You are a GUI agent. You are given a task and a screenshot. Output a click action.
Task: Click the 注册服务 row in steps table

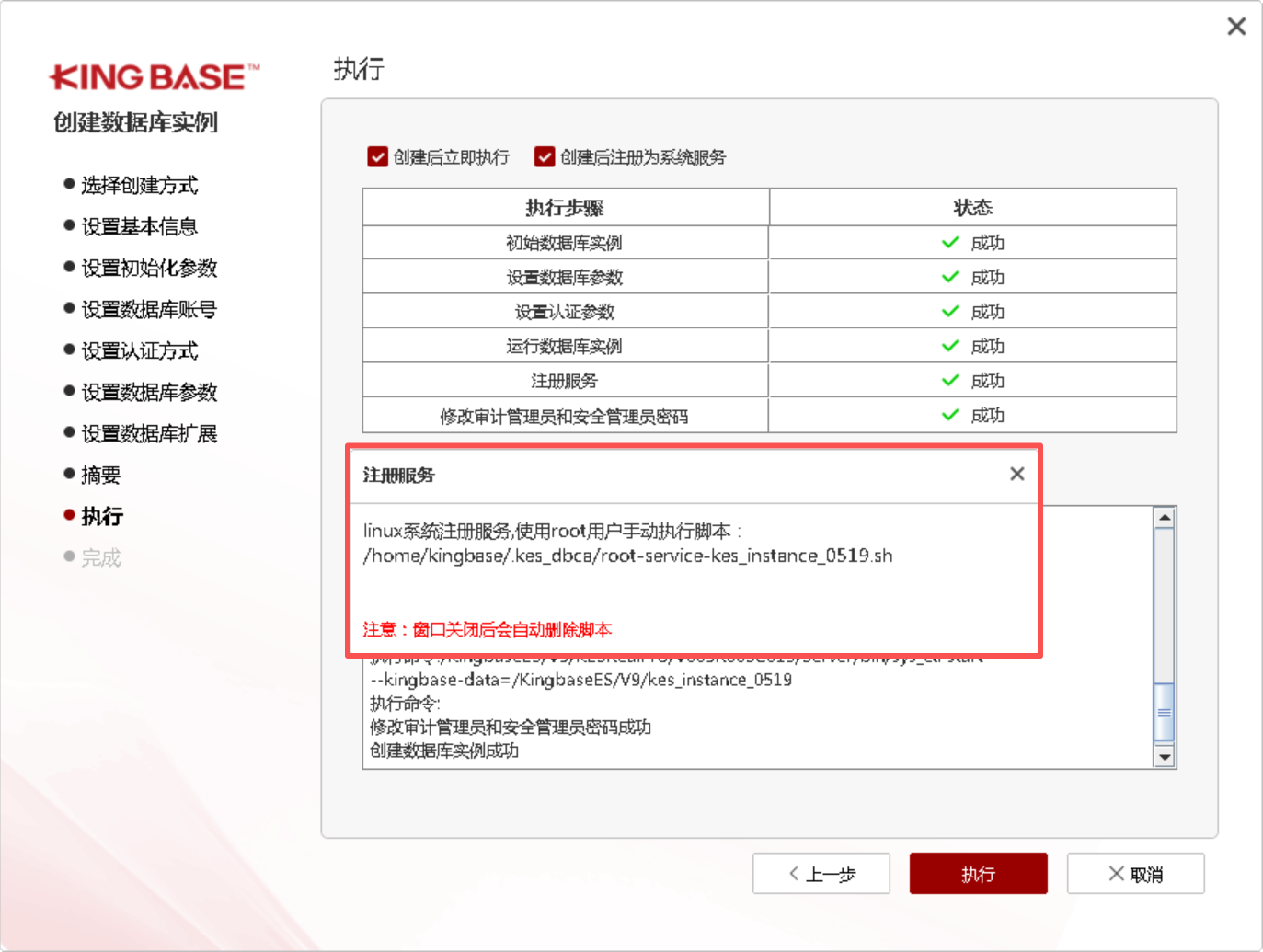click(x=769, y=381)
